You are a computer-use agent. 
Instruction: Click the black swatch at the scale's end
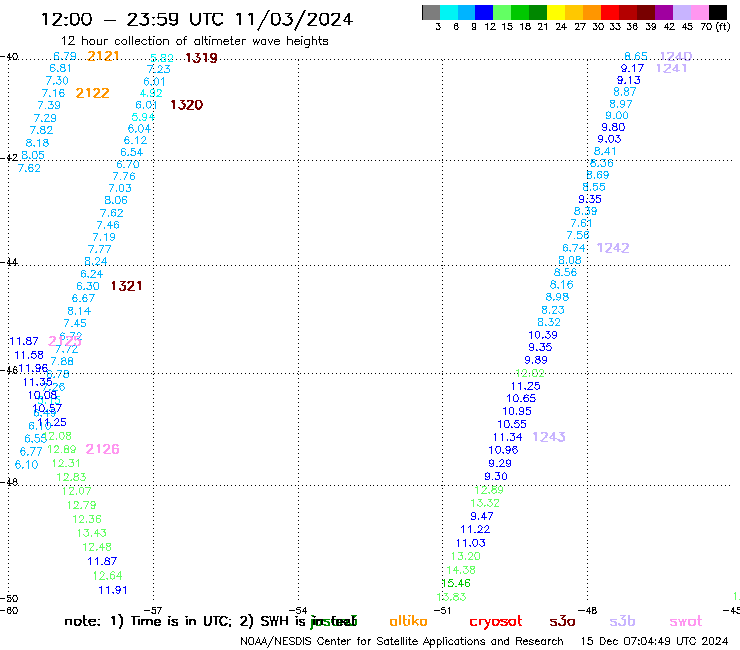click(718, 12)
